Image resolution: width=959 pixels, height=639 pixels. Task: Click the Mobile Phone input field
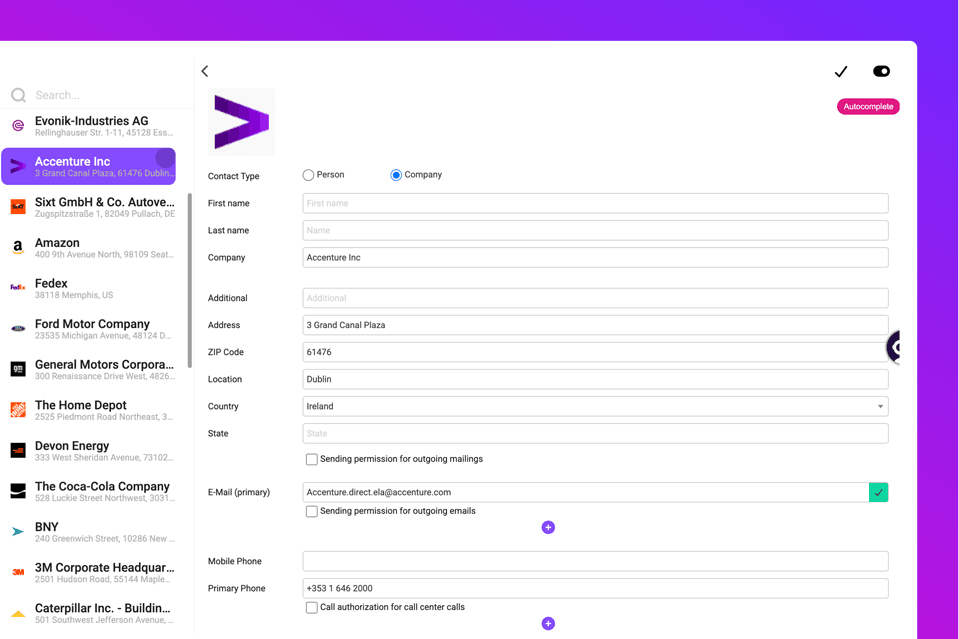point(595,561)
